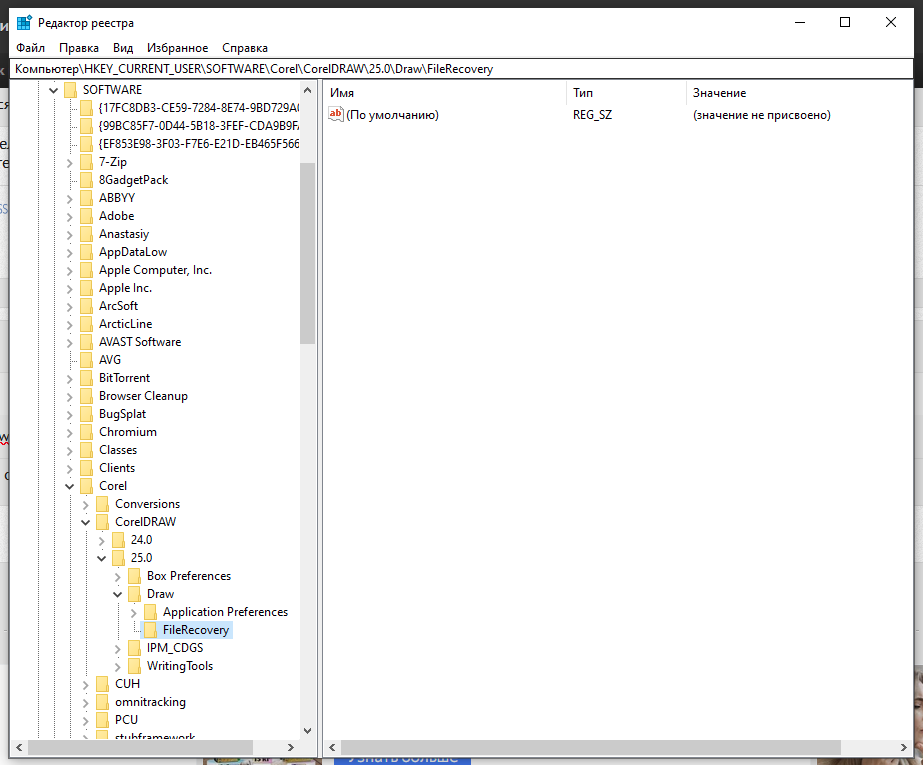Expand the 7-Zip key

pyautogui.click(x=69, y=162)
